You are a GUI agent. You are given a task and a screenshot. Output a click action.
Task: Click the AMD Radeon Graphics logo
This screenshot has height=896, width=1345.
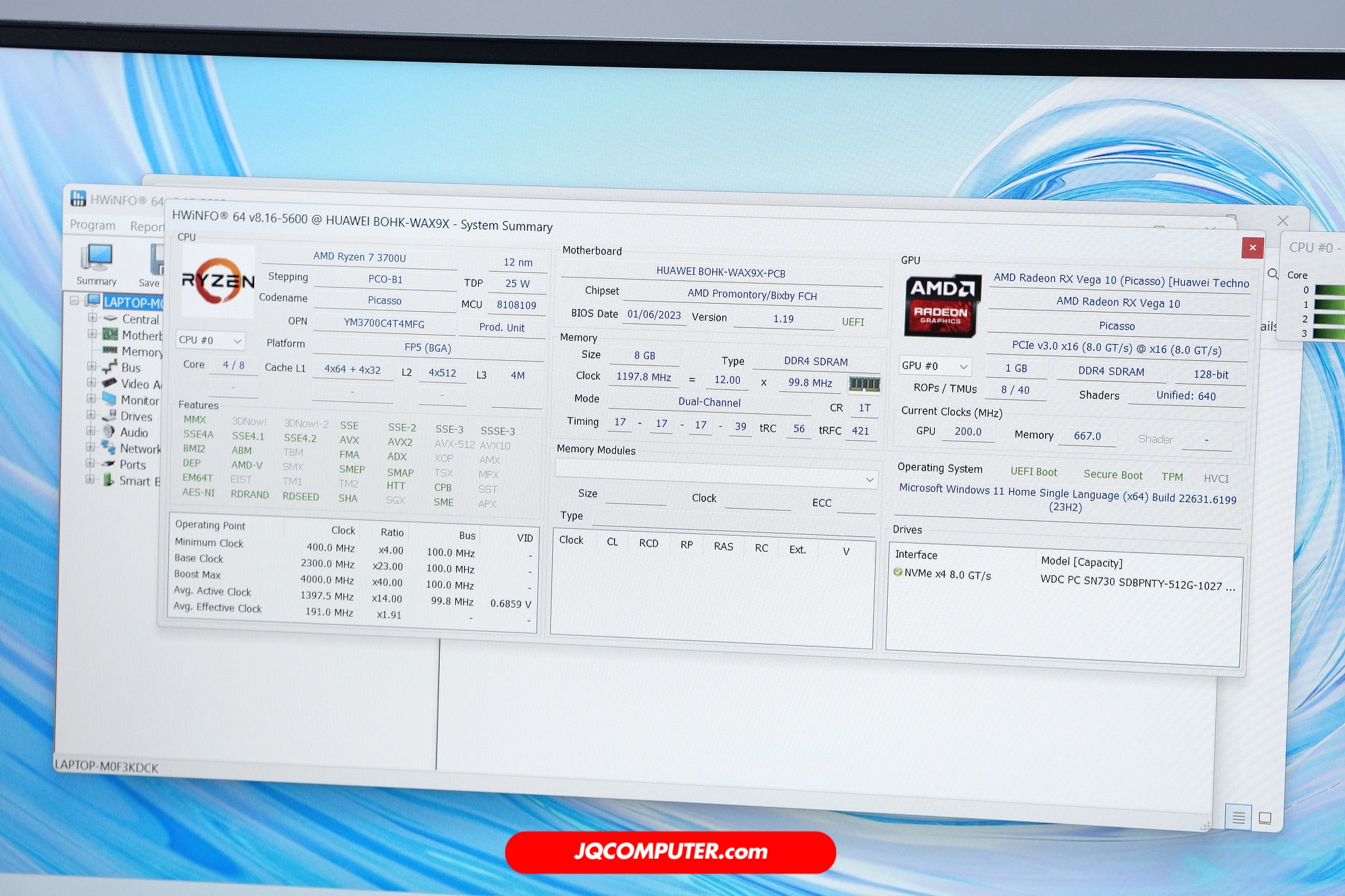click(942, 305)
